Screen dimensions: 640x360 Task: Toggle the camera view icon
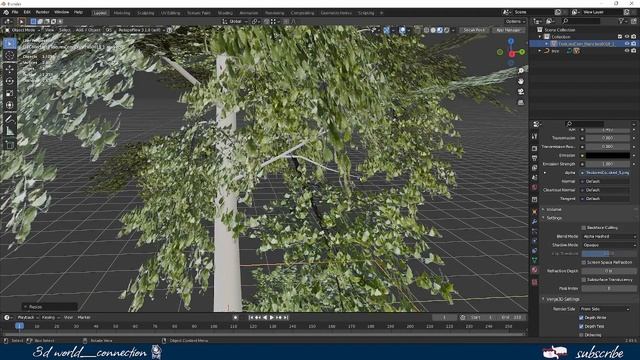(x=521, y=92)
